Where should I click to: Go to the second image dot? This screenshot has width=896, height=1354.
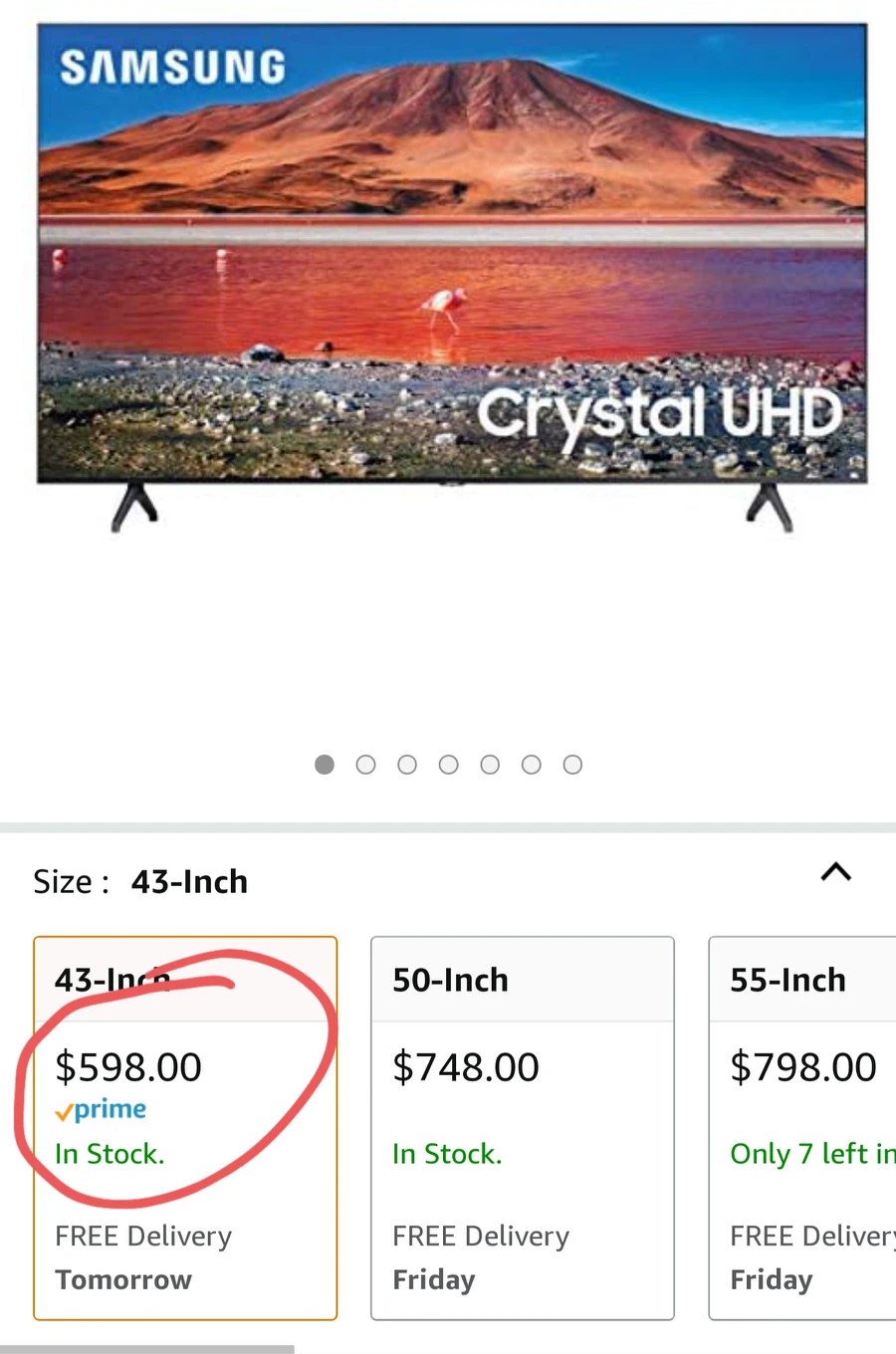[x=365, y=765]
